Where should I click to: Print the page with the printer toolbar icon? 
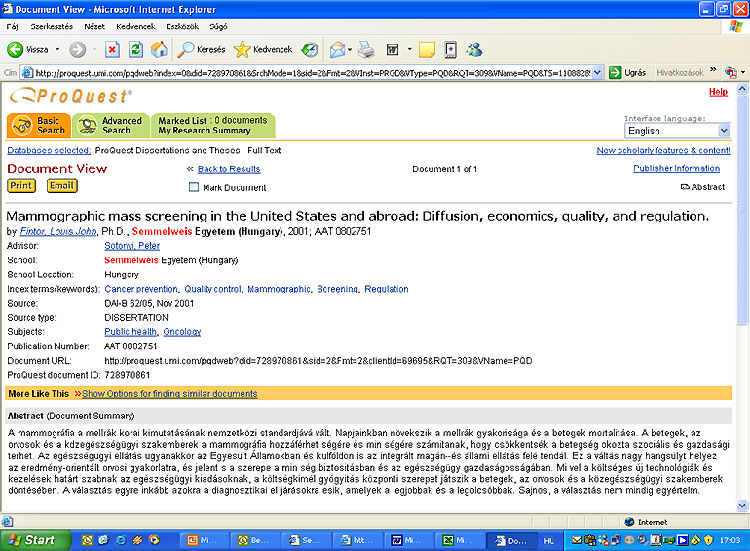366,49
